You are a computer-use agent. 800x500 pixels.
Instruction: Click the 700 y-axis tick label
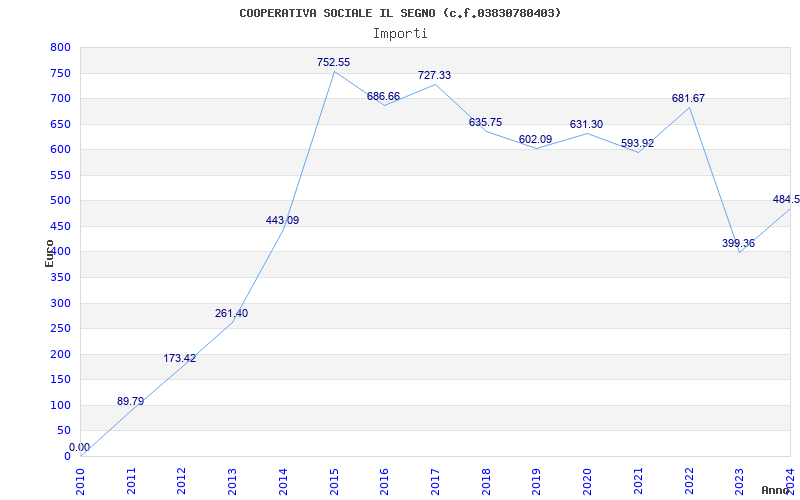click(60, 98)
